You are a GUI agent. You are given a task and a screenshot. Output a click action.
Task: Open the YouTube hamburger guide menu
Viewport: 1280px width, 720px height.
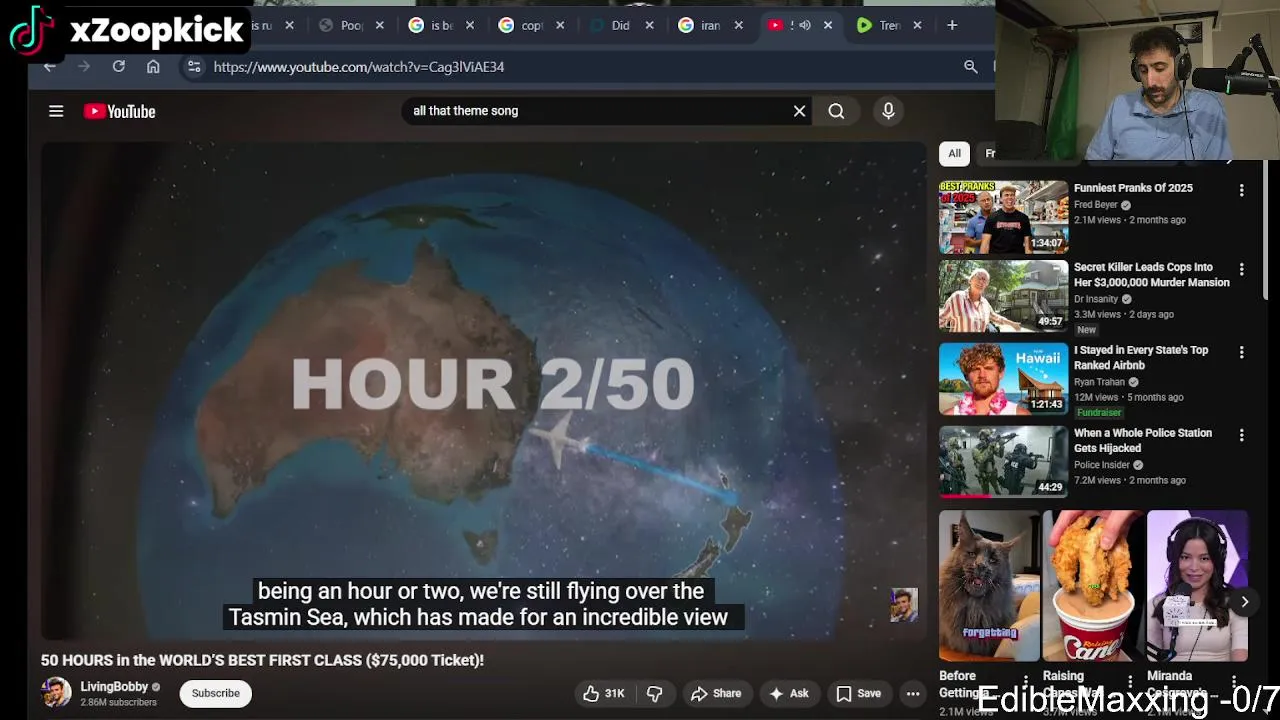(56, 111)
